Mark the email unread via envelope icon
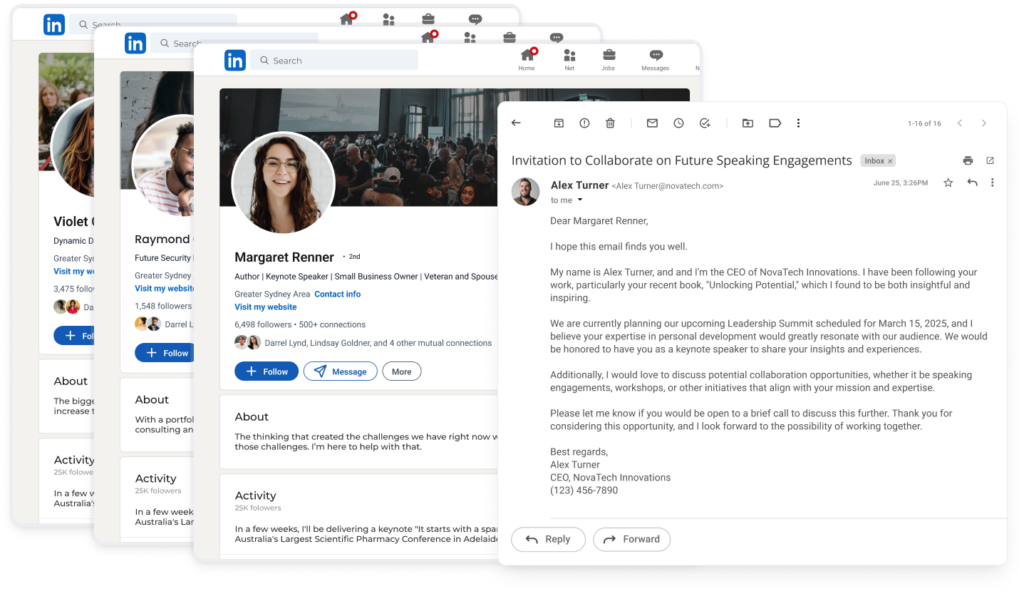This screenshot has height=606, width=1024. [652, 123]
